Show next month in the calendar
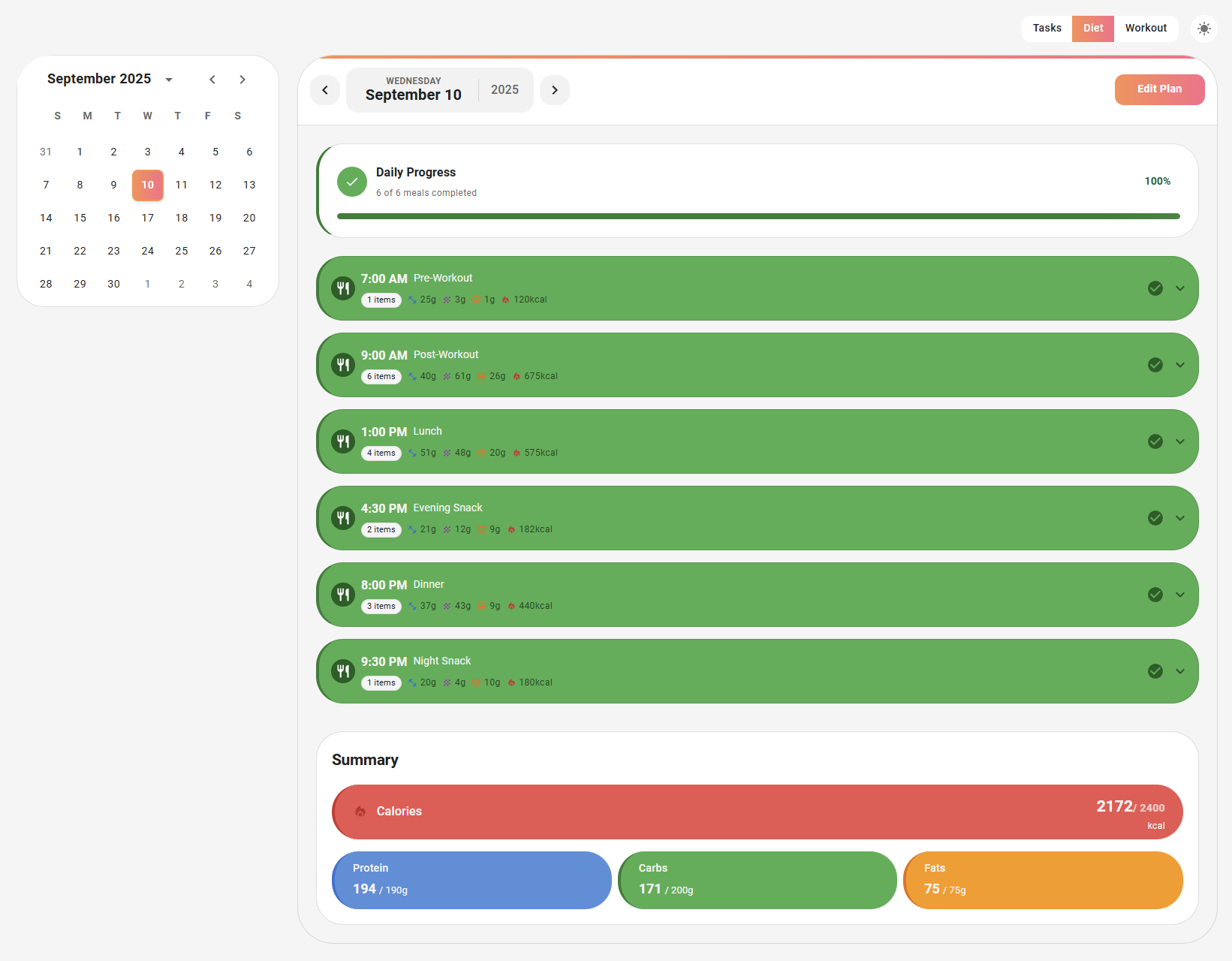Viewport: 1232px width, 961px height. (x=242, y=80)
